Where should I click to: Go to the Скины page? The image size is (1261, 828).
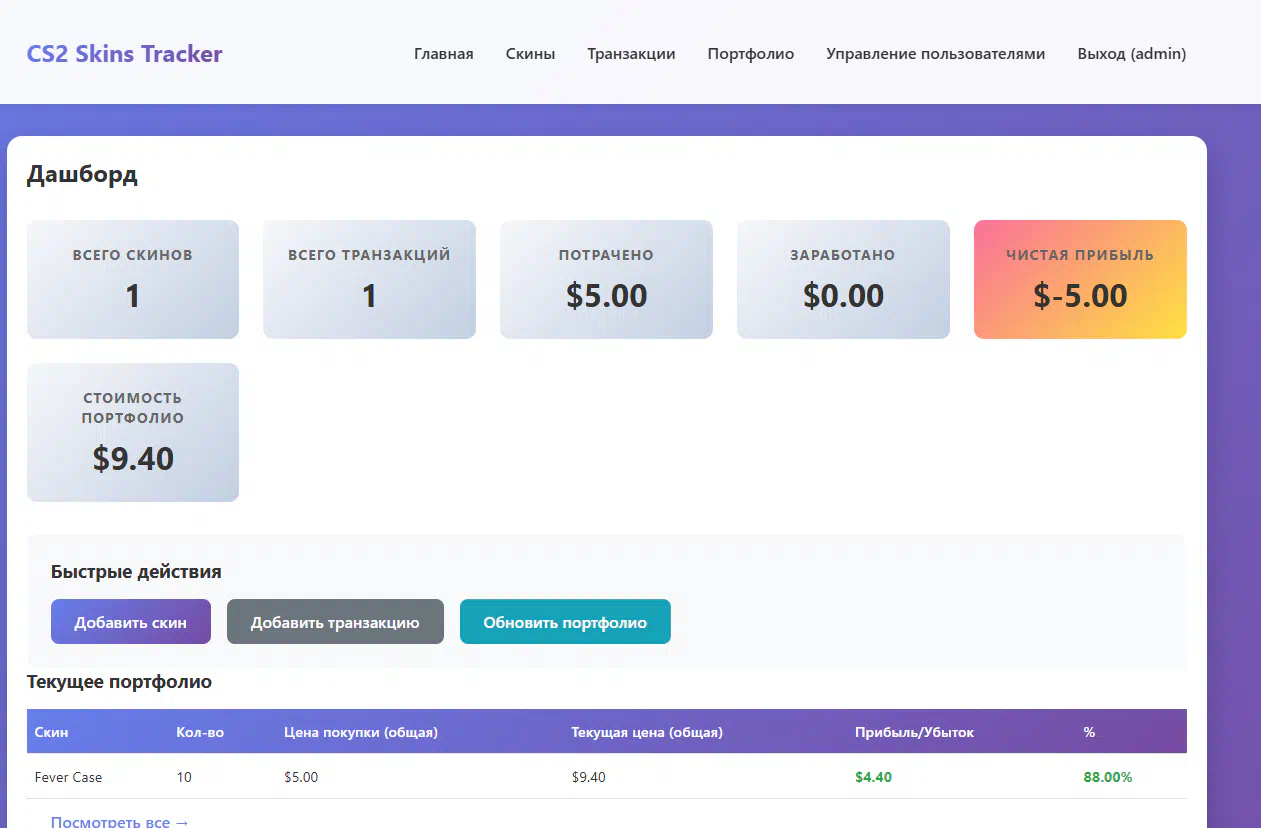point(530,54)
